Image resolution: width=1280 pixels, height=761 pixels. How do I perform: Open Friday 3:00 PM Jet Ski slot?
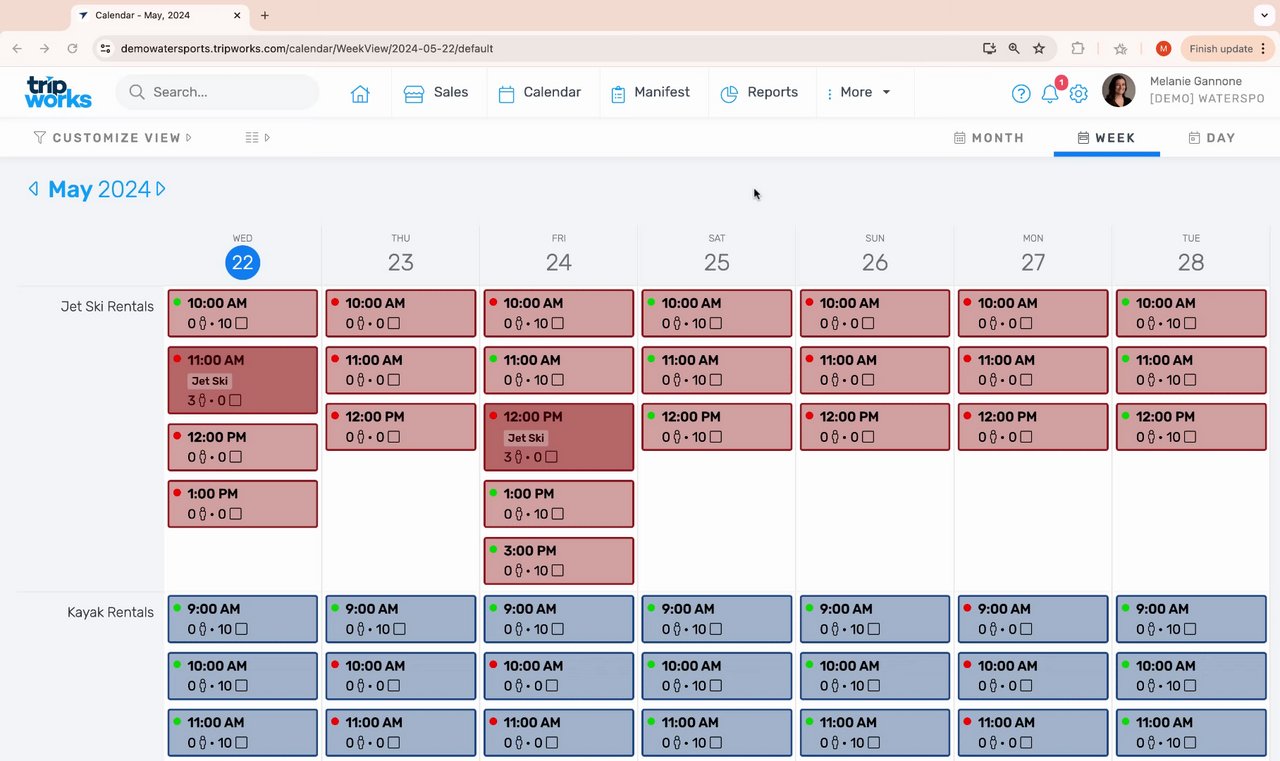pyautogui.click(x=559, y=561)
